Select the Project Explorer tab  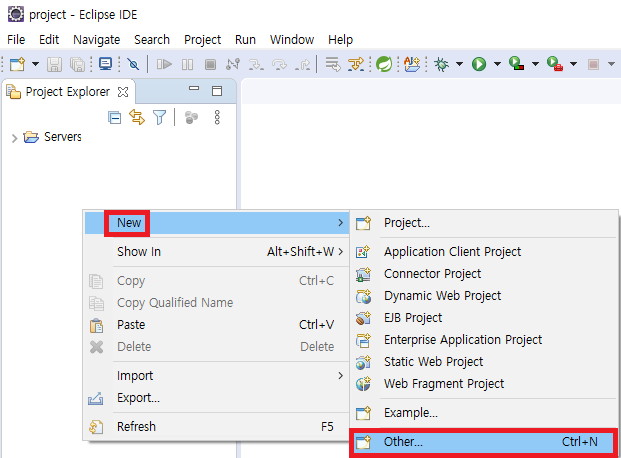68,92
